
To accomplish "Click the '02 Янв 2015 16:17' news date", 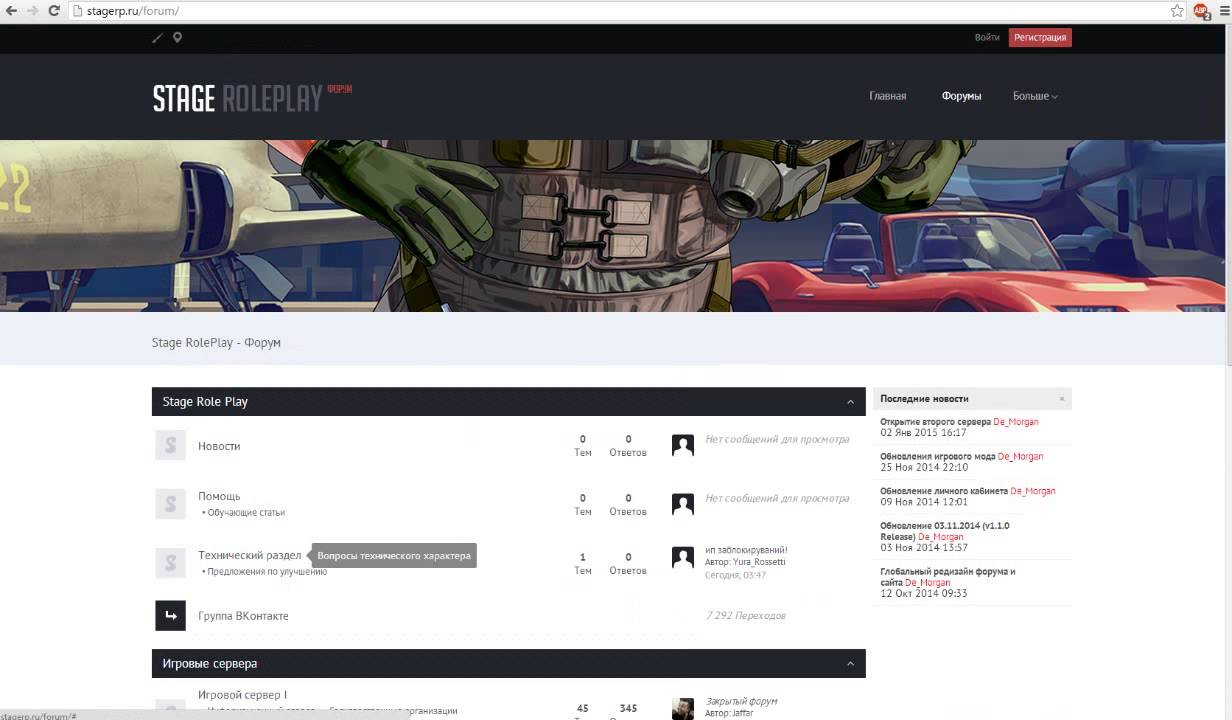I will 923,433.
